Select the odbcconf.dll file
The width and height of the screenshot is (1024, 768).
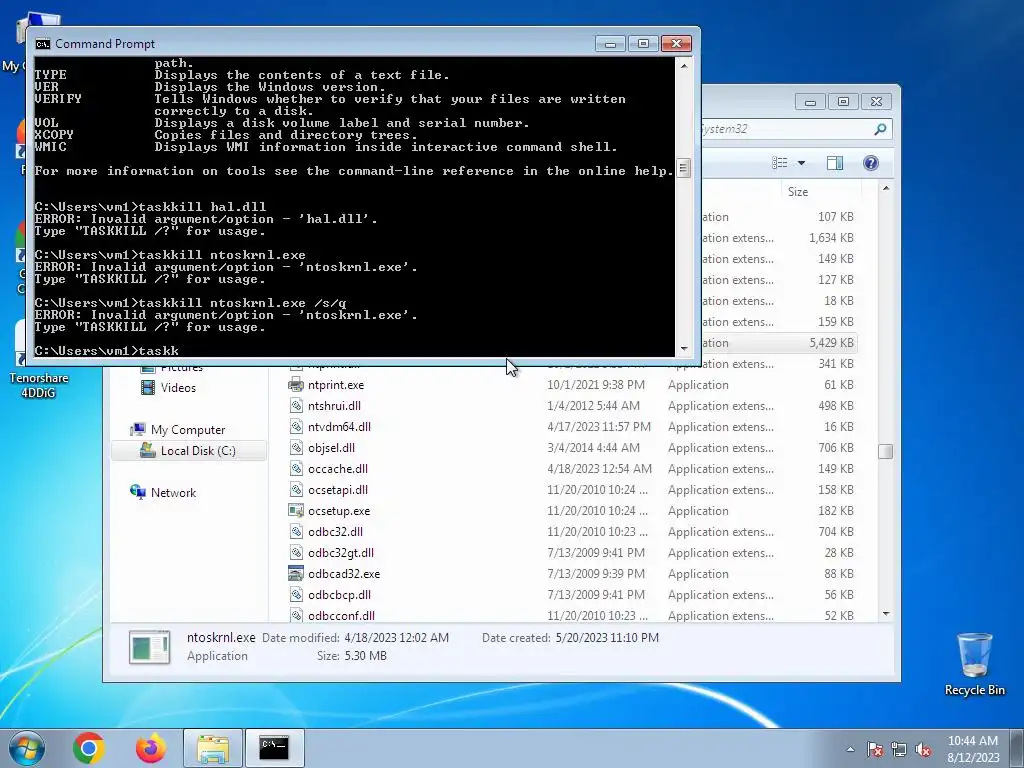click(341, 616)
